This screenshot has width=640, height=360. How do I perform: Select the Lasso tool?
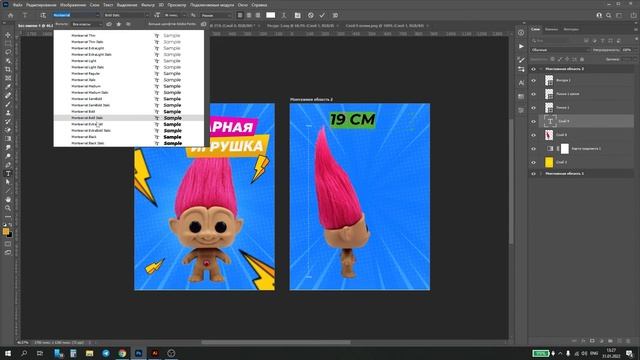[x=8, y=52]
